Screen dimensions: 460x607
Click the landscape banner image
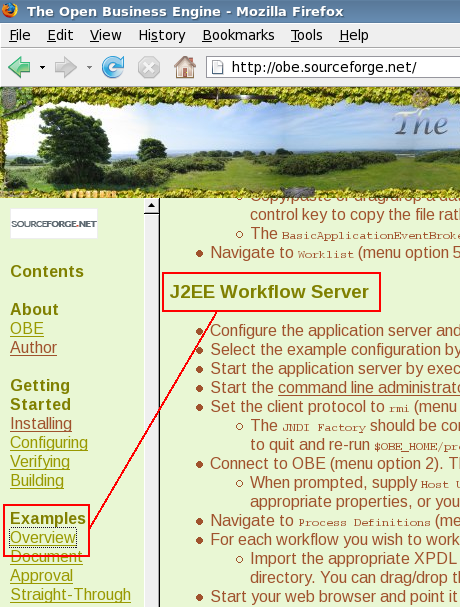tap(230, 142)
